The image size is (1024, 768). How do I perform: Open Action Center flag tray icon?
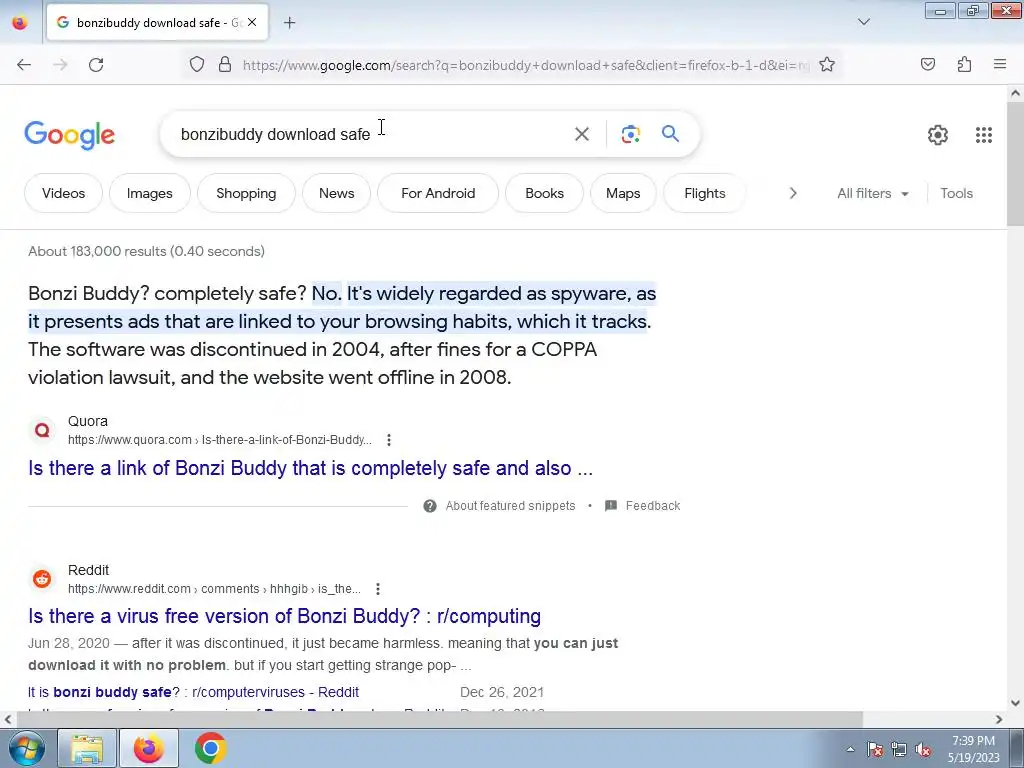pos(875,750)
